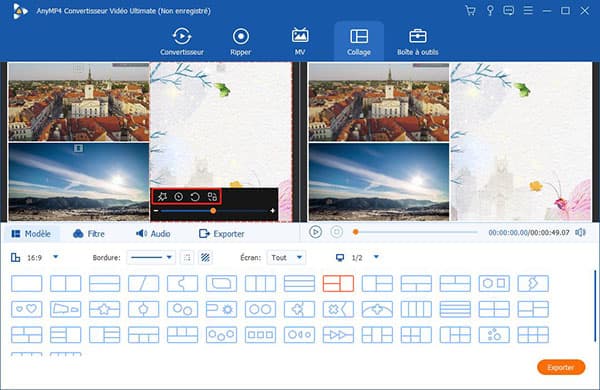Choose the two-row horizontal split template
The image size is (600, 390).
104,284
